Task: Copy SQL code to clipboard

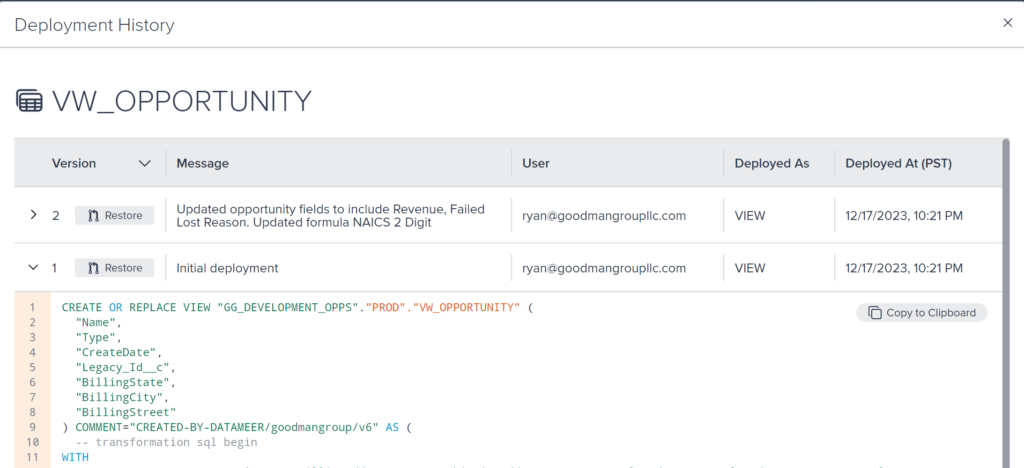Action: click(921, 313)
